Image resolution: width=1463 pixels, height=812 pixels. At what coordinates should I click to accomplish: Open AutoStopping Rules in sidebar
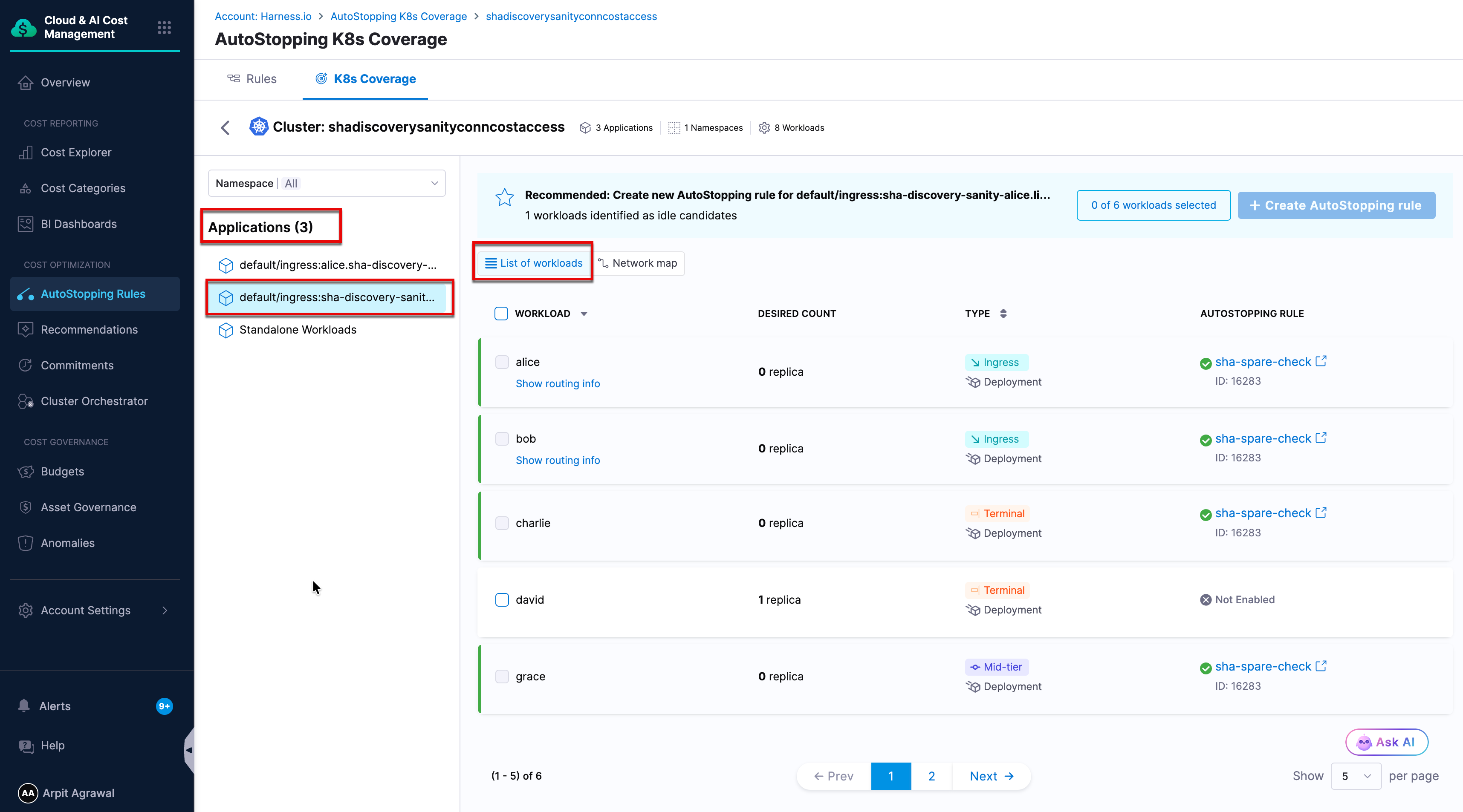tap(95, 294)
